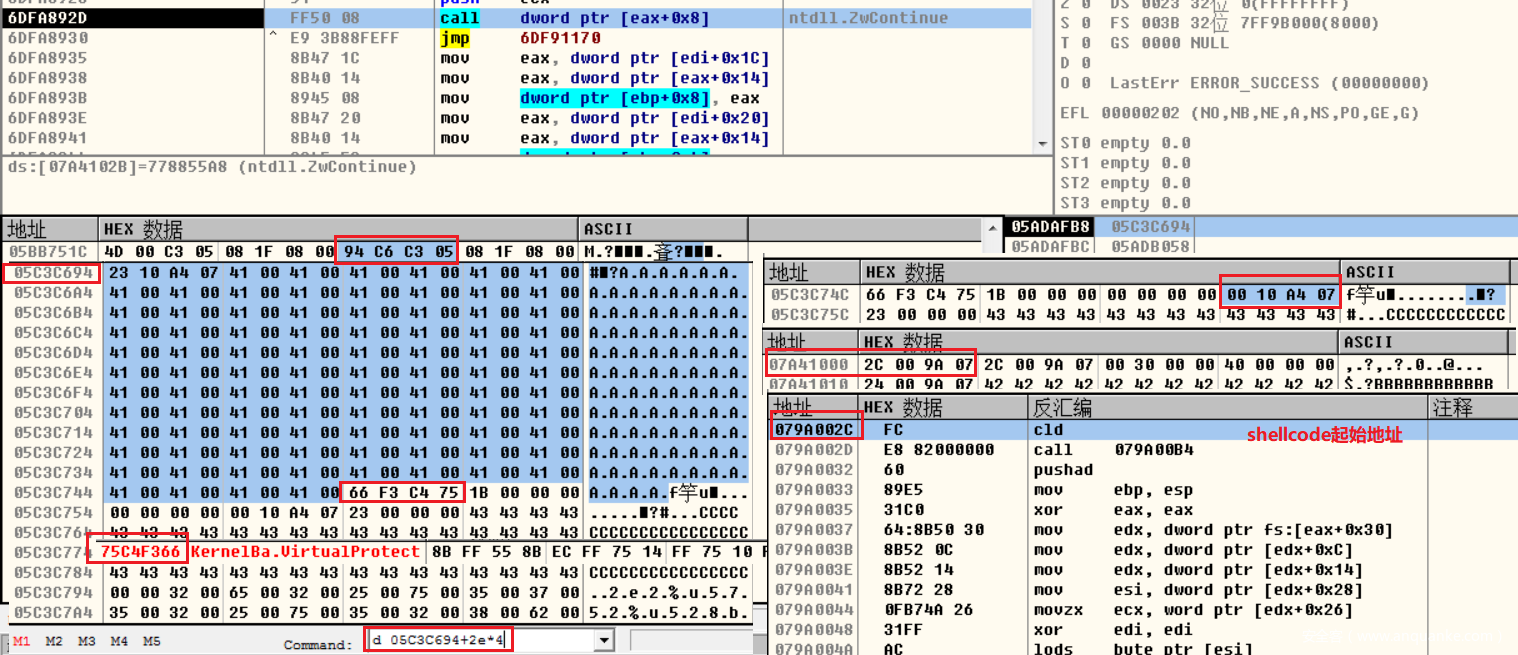Switch to the M1 memory tab
Screen dimensions: 1518x655
pos(21,641)
